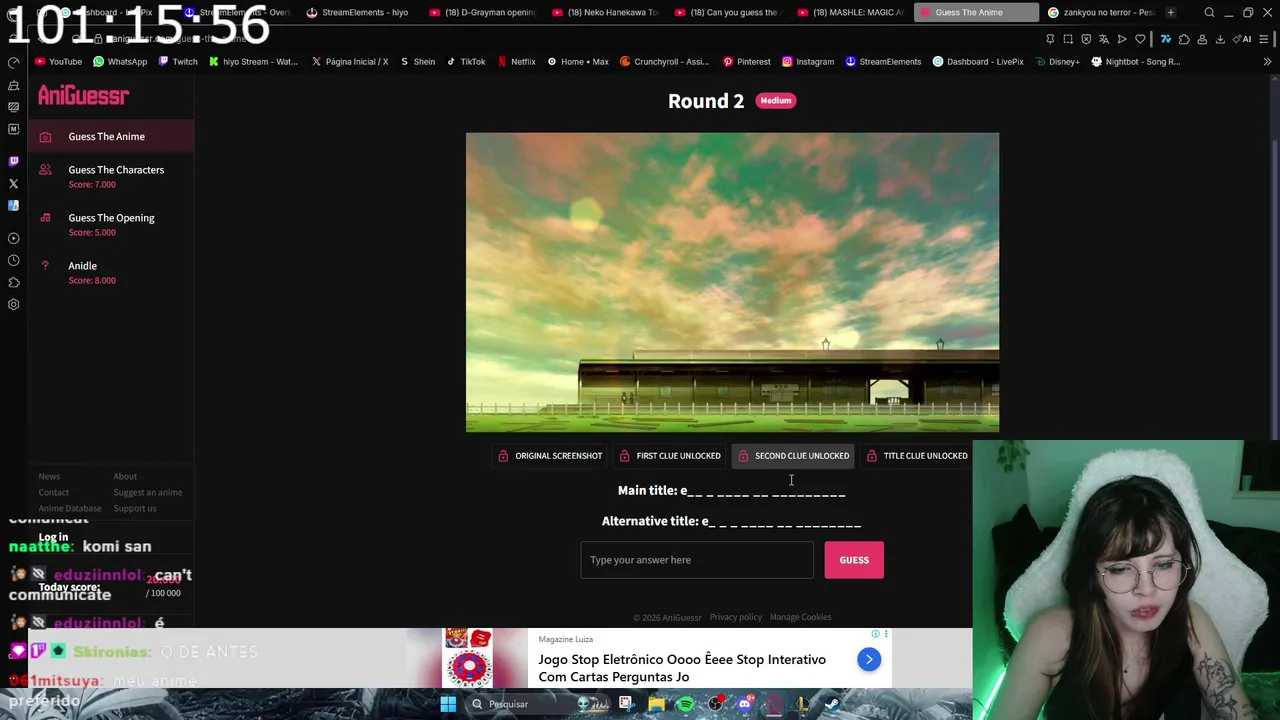Image resolution: width=1280 pixels, height=720 pixels.
Task: Click the toolbar heart icon
Action: click(x=1140, y=39)
